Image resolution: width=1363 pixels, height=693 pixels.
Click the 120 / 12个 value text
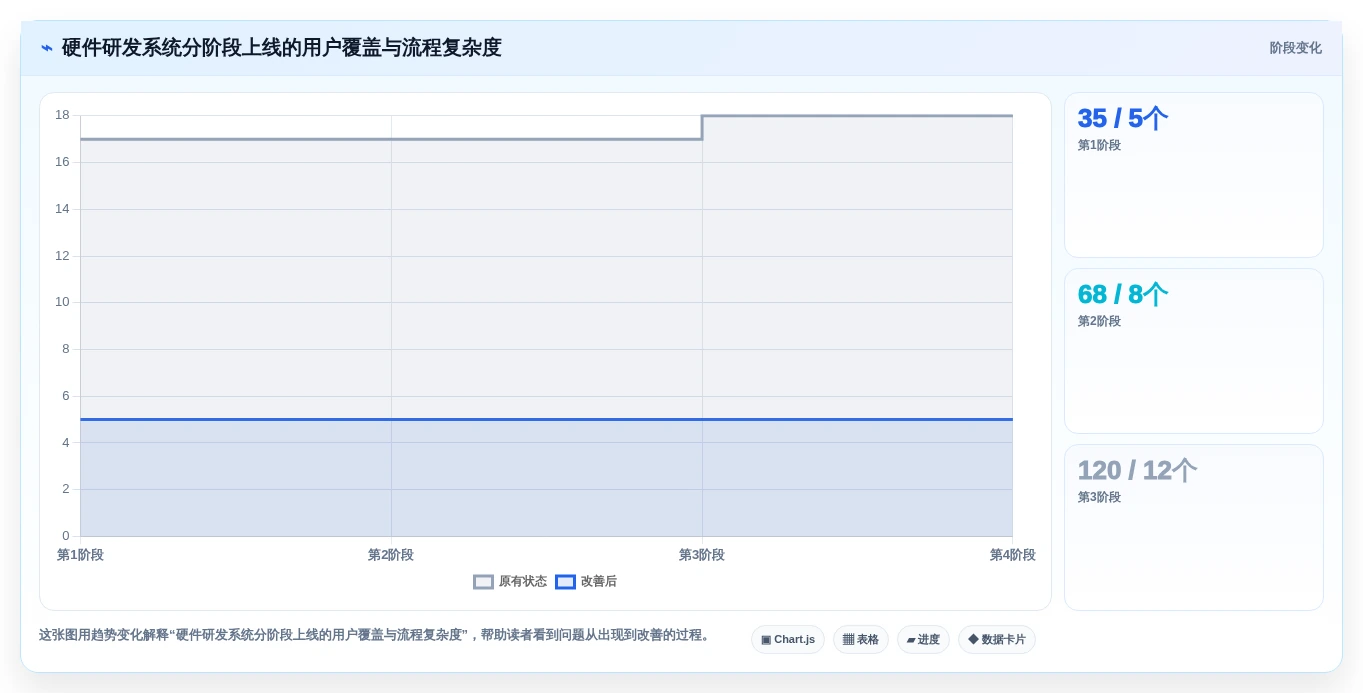click(x=1137, y=471)
